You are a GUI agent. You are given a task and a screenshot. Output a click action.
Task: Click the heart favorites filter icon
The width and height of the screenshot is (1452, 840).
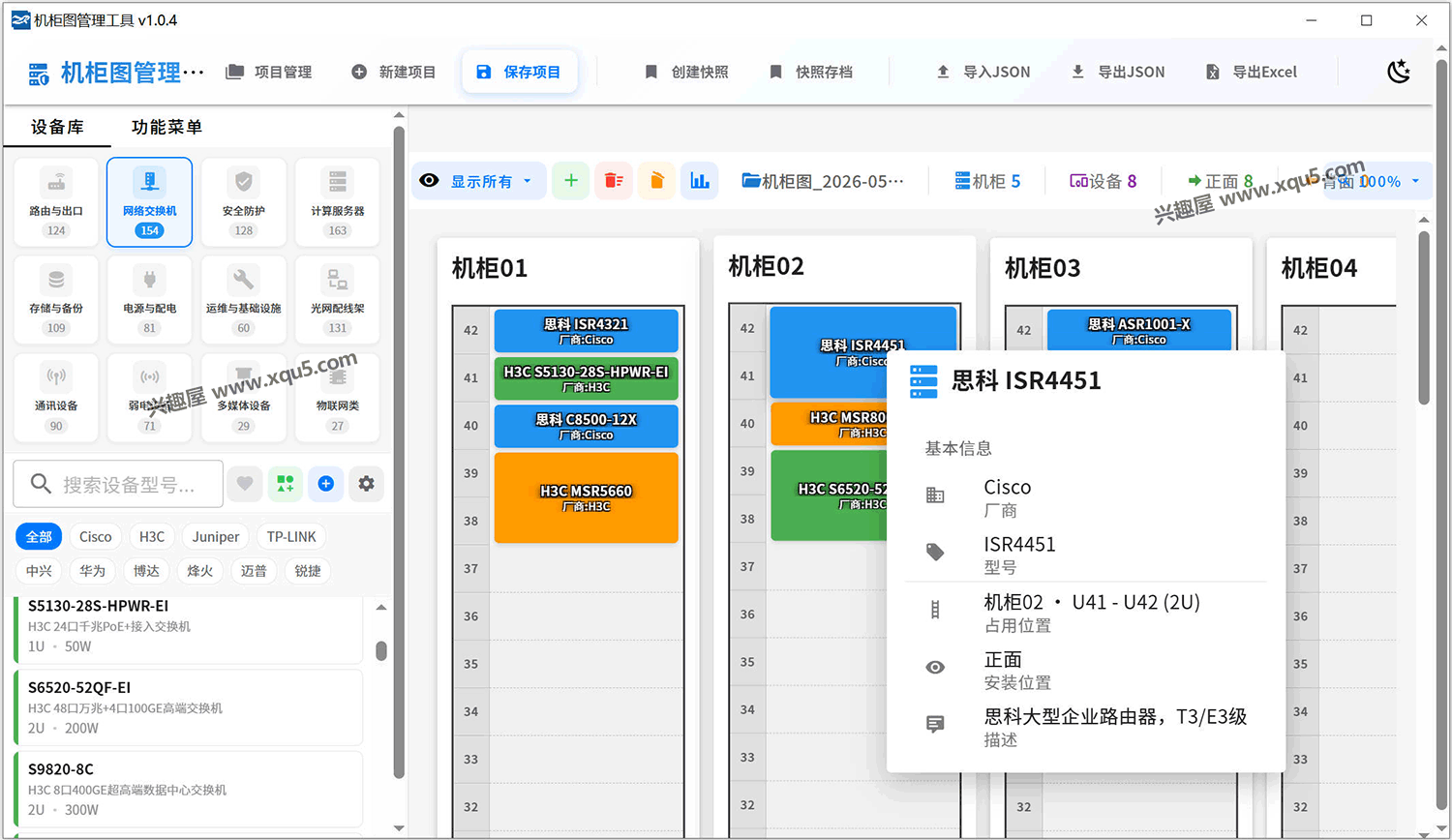(x=245, y=483)
